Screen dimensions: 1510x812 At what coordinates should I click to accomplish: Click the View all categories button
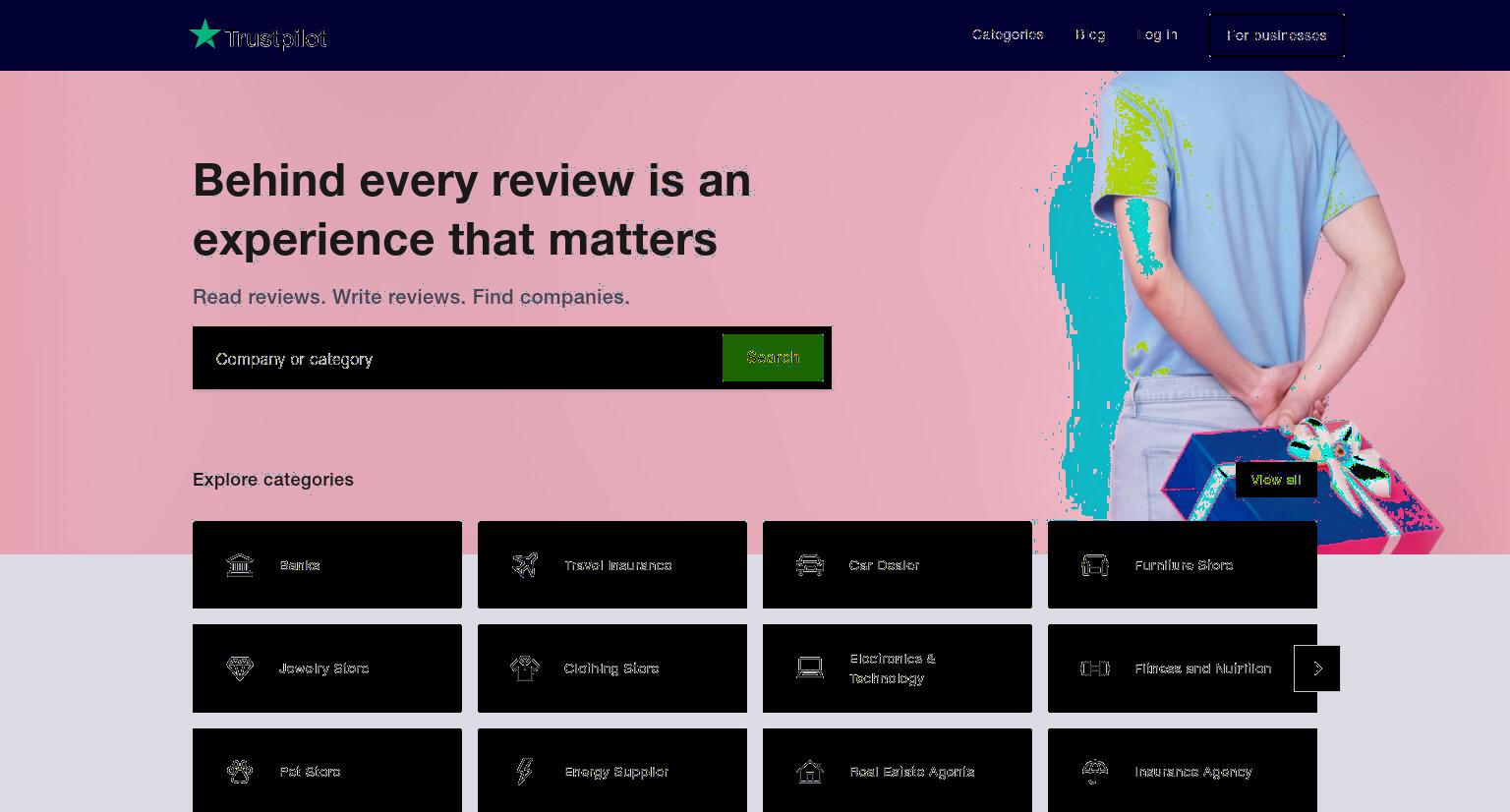[1276, 480]
